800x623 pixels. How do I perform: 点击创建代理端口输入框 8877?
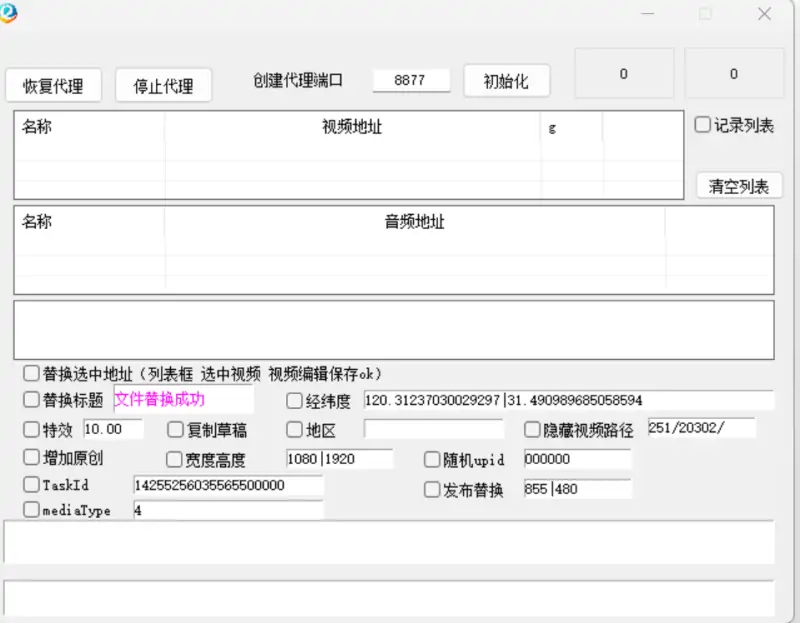(411, 80)
